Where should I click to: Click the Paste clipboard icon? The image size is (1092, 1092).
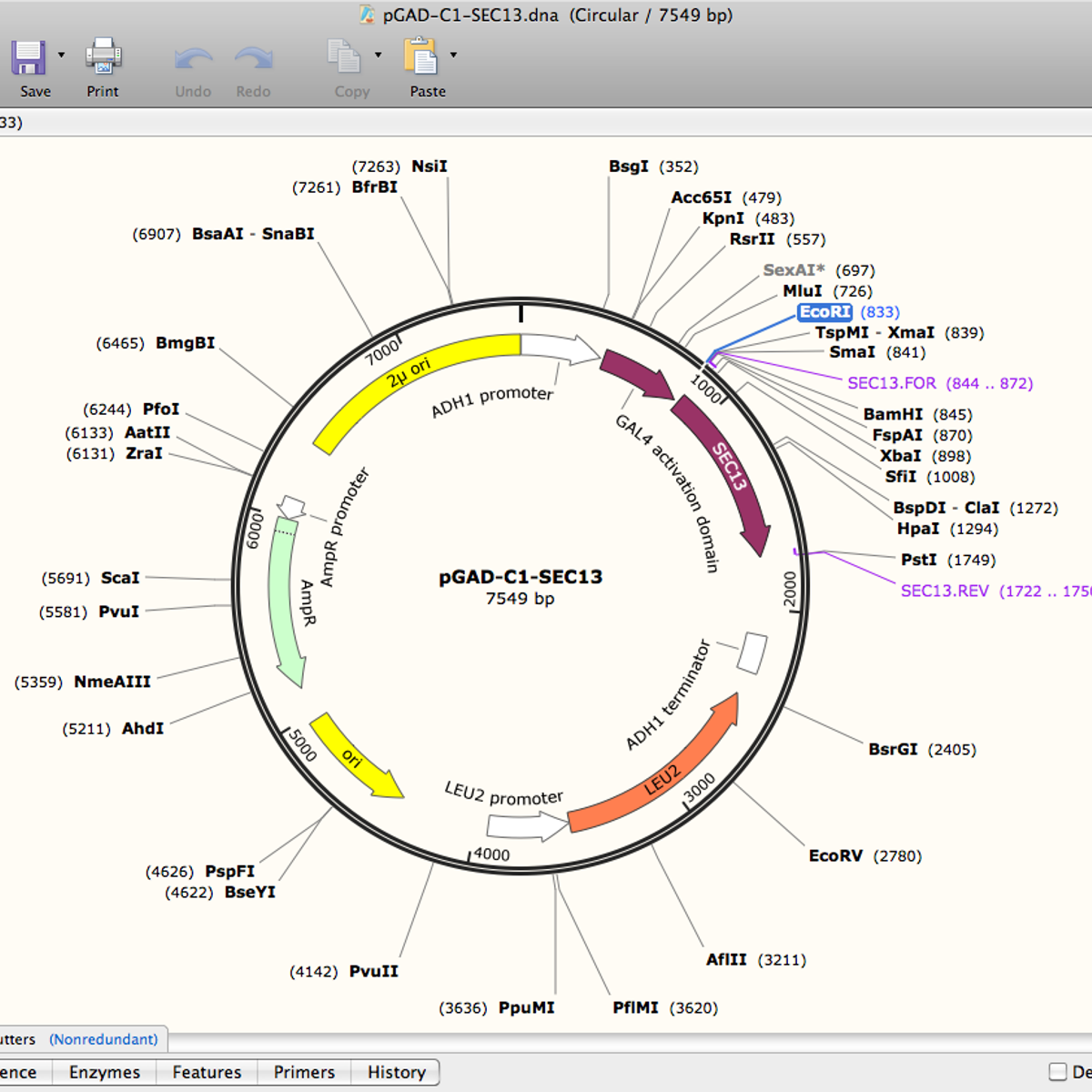(420, 56)
